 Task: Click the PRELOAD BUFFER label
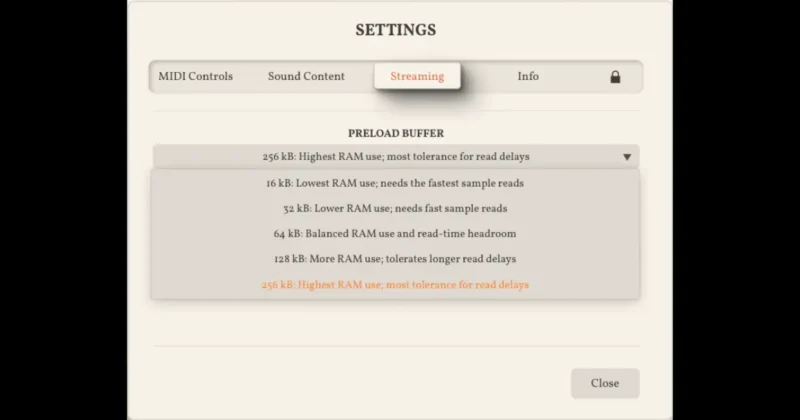coord(396,134)
